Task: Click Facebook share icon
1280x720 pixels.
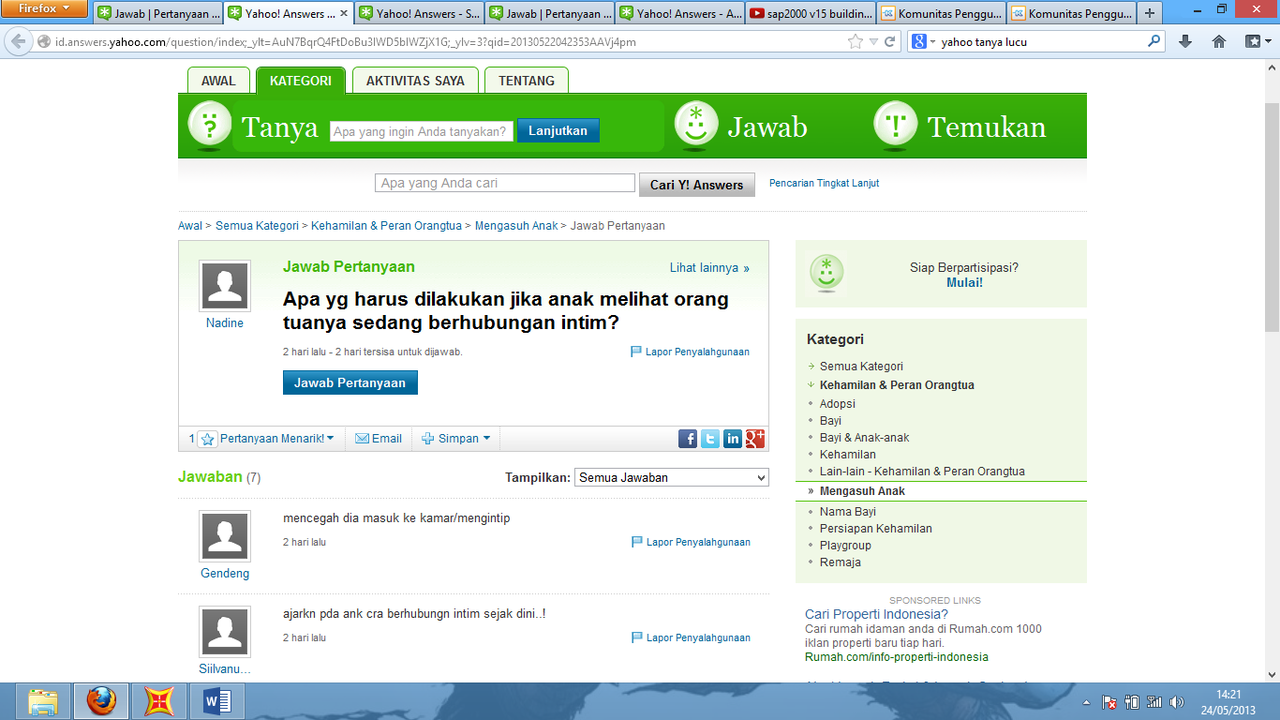Action: [x=688, y=438]
